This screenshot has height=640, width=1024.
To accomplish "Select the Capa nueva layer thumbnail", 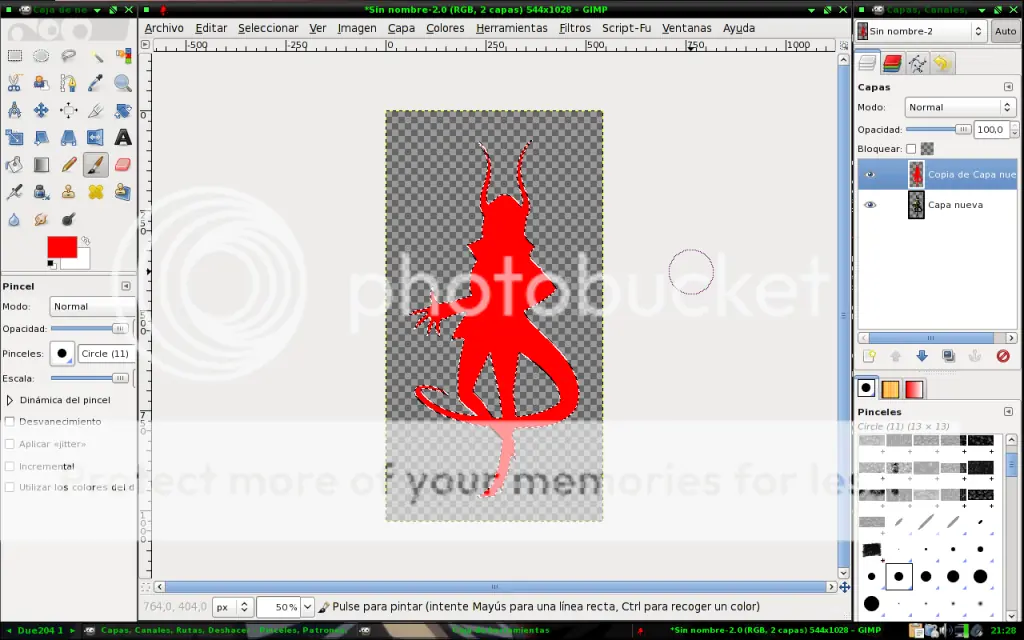I will [x=916, y=205].
